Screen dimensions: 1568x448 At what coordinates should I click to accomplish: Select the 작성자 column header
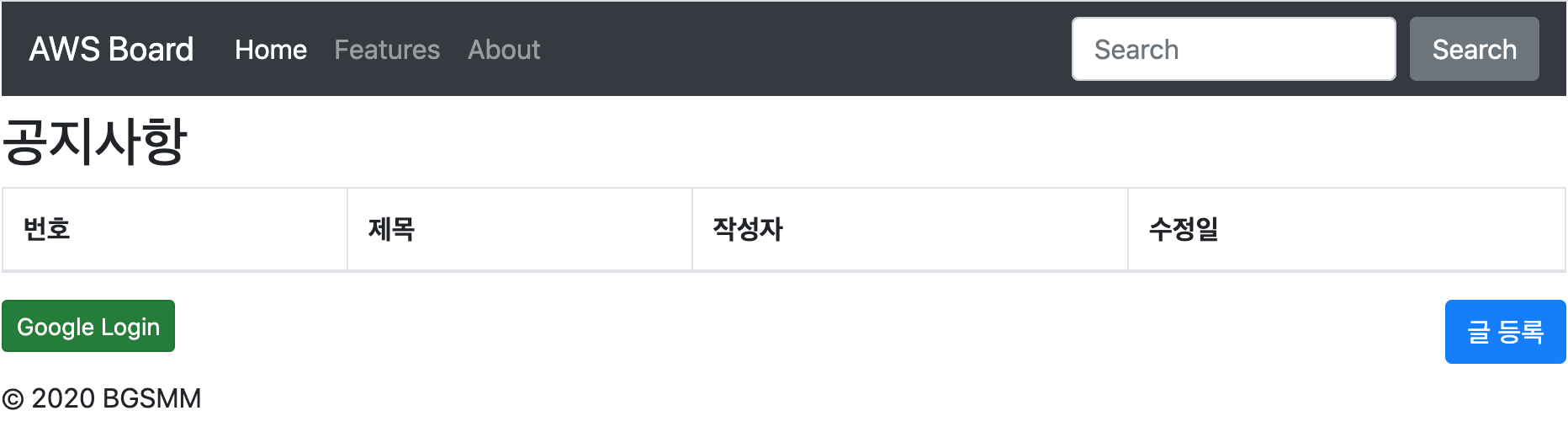point(748,229)
